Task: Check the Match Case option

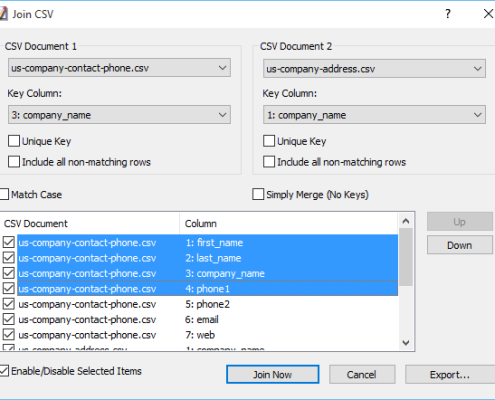Action: coord(4,194)
